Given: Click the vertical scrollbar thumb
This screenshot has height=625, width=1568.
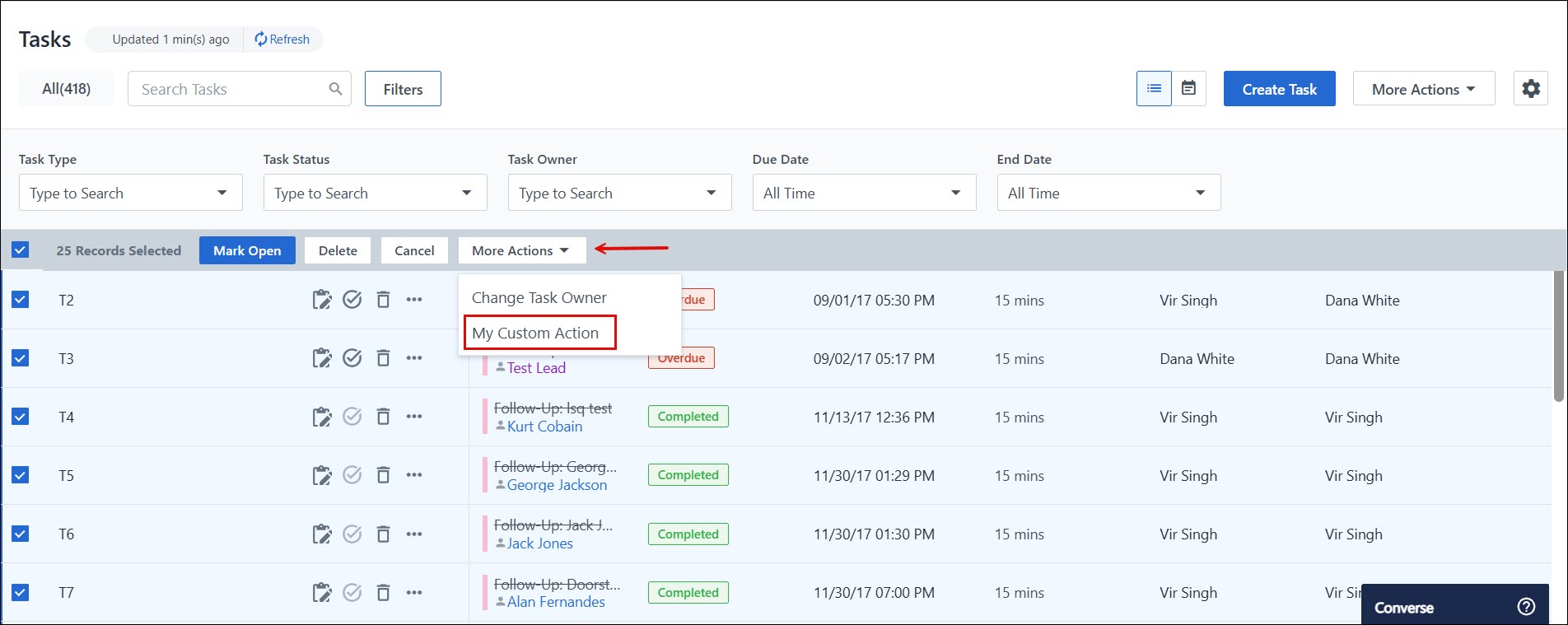Looking at the screenshot, I should (1558, 336).
